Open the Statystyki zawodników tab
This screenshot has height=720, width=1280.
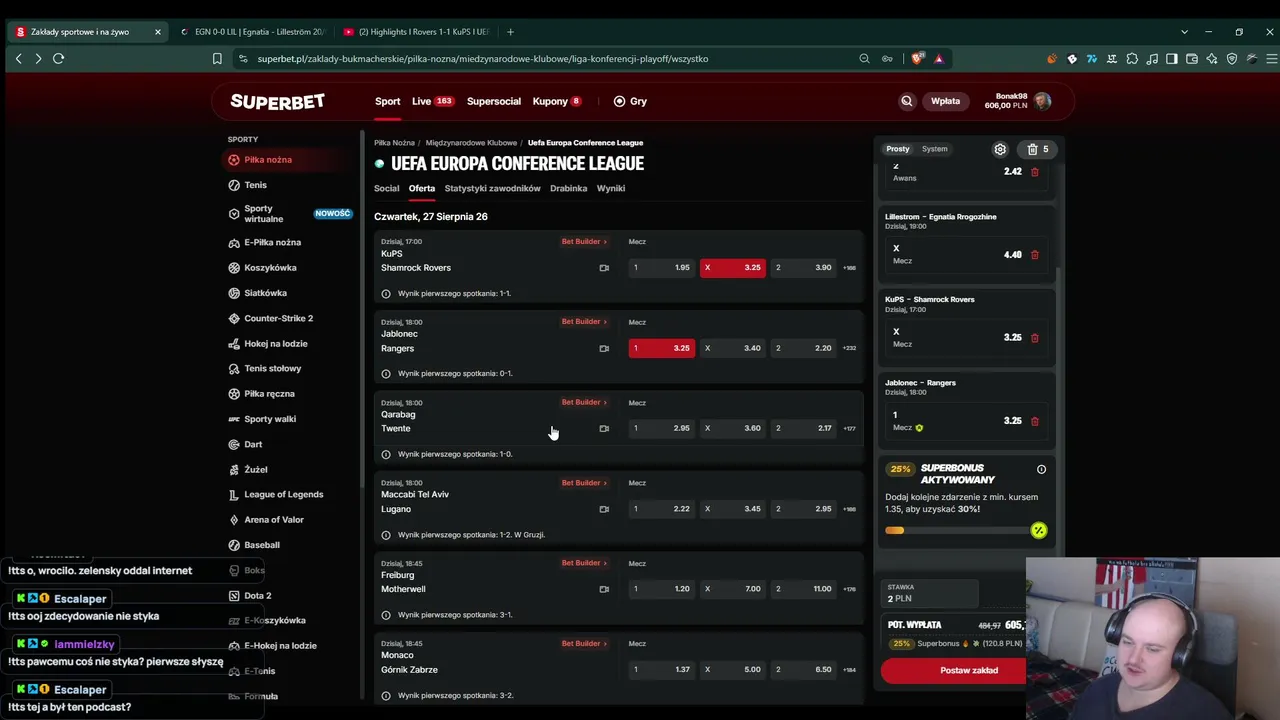[492, 188]
